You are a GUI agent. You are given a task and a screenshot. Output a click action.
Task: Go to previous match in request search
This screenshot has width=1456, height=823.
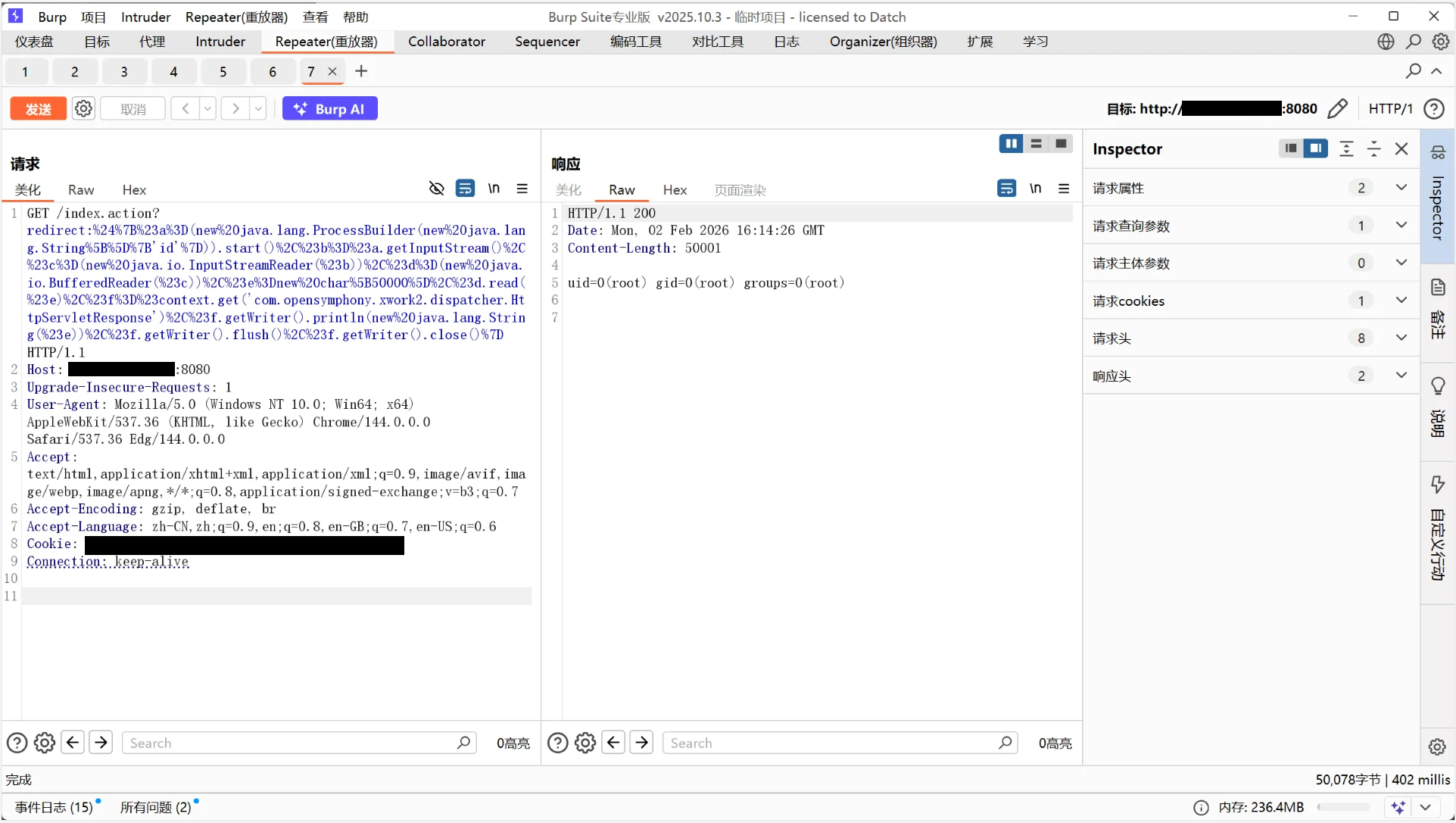point(73,743)
